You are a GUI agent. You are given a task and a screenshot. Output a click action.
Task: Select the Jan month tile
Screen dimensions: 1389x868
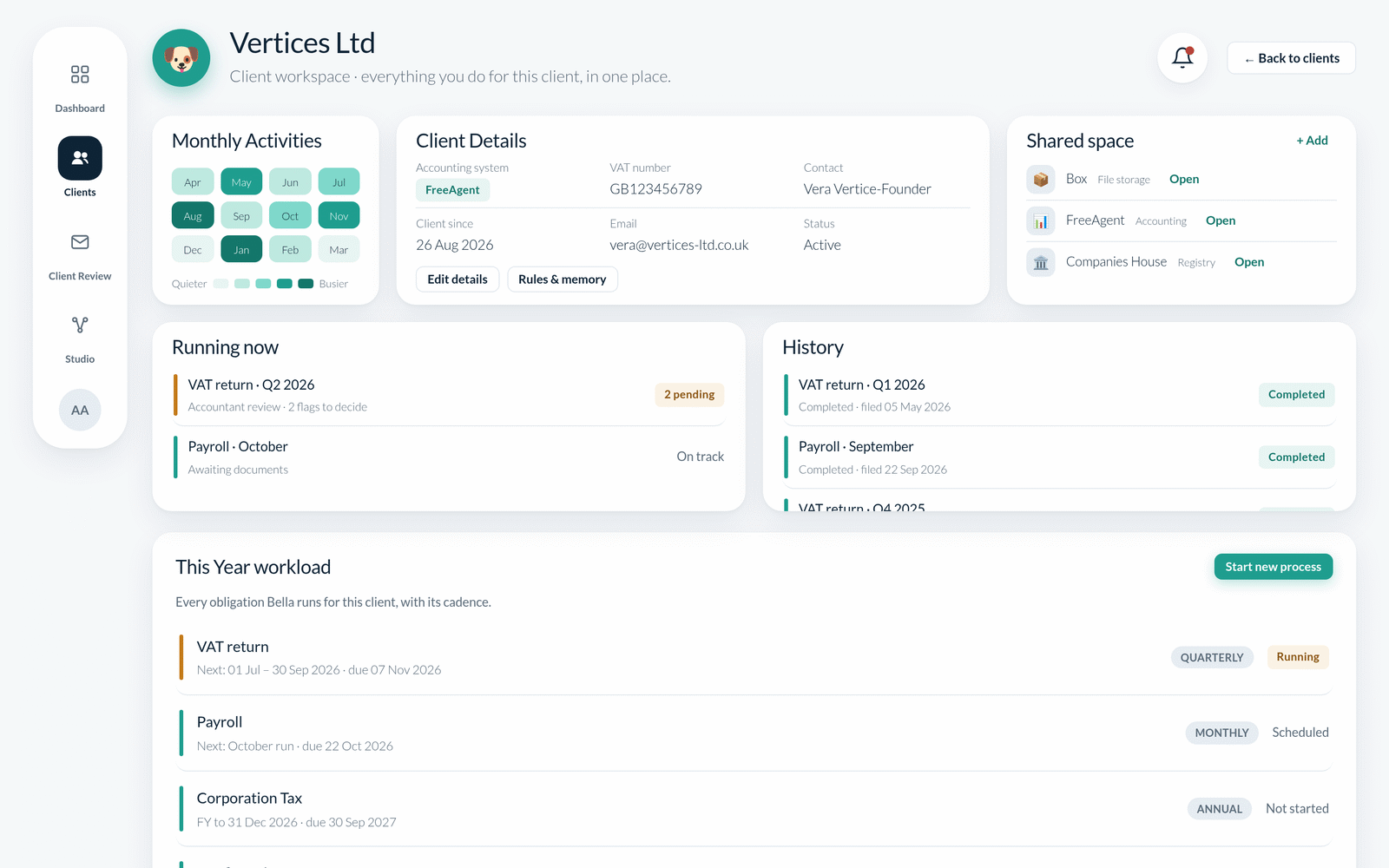241,250
